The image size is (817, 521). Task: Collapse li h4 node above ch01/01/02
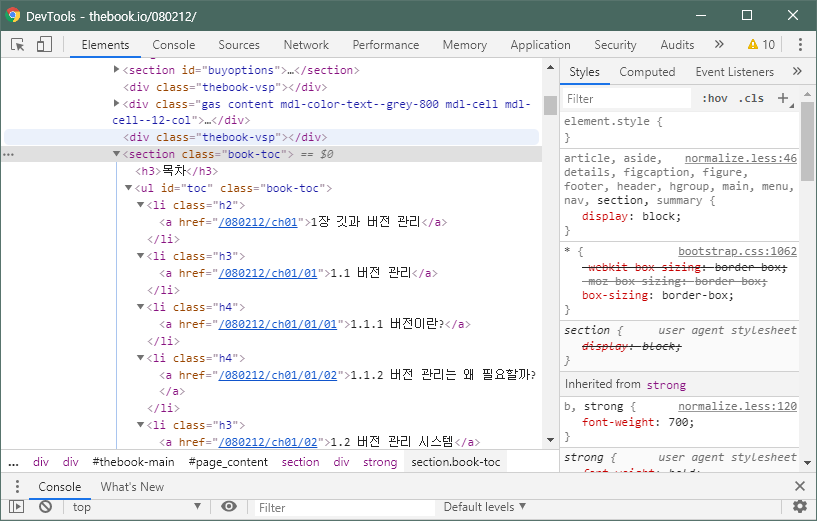(141, 358)
